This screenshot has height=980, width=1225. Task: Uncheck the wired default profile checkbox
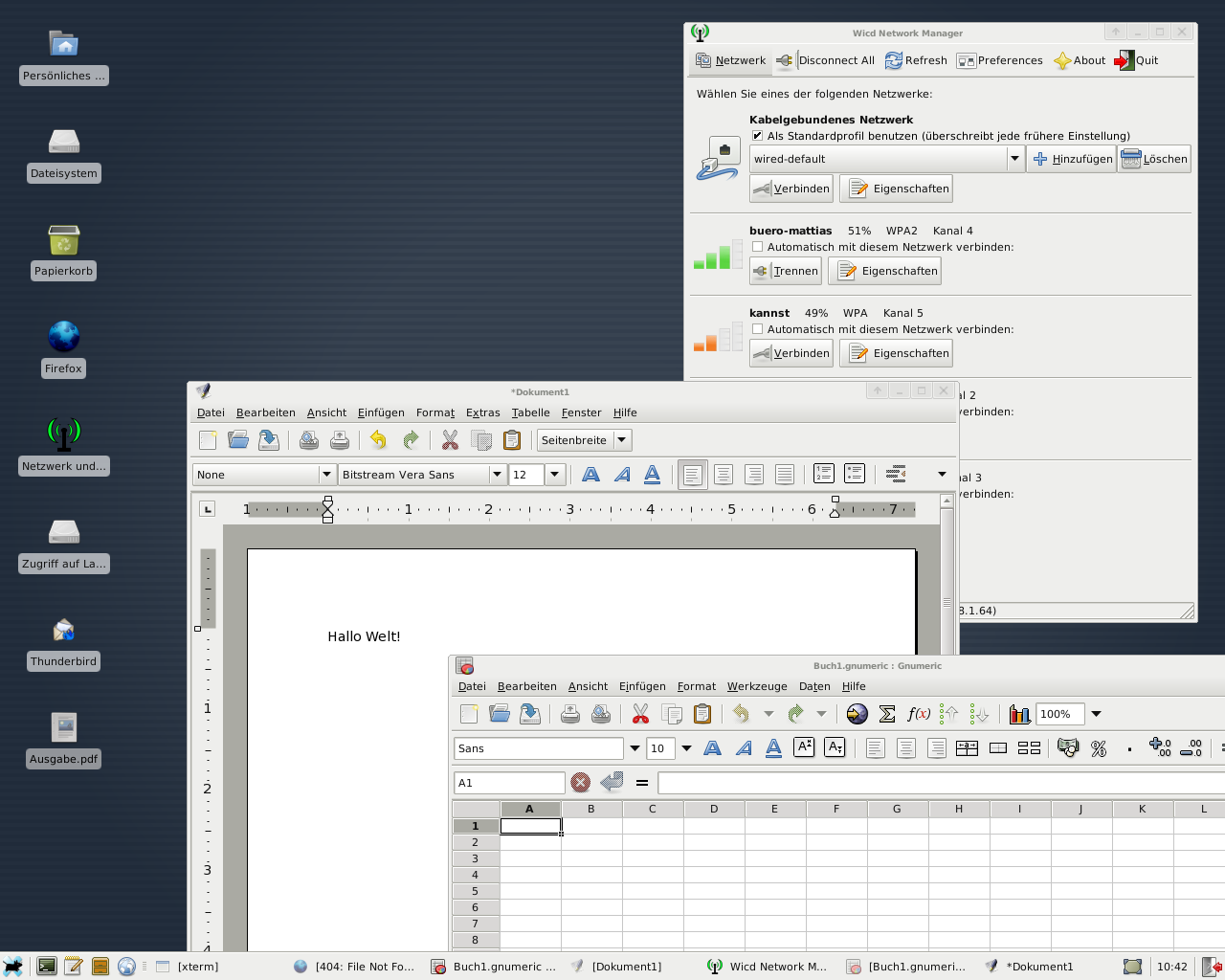click(757, 136)
